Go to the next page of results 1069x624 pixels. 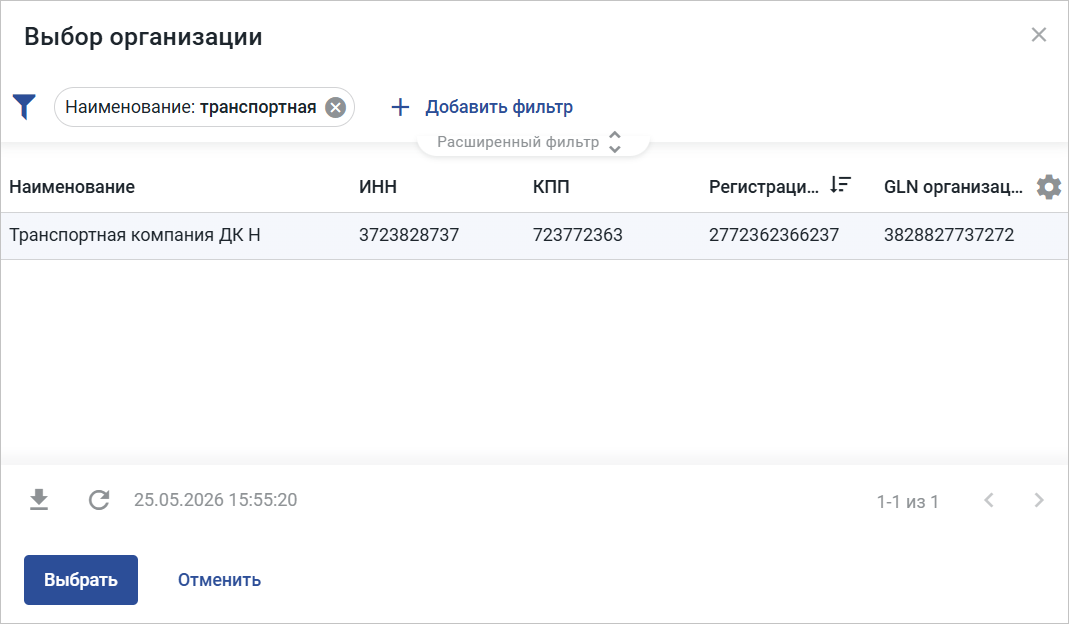1038,500
